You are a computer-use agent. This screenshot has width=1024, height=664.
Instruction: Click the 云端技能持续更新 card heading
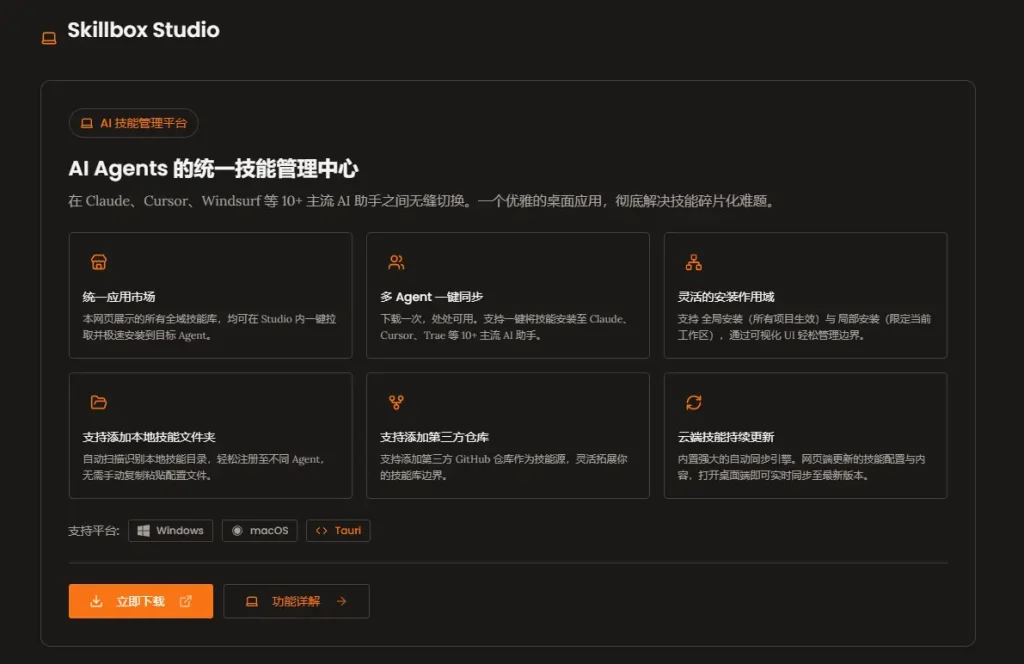[x=726, y=437]
